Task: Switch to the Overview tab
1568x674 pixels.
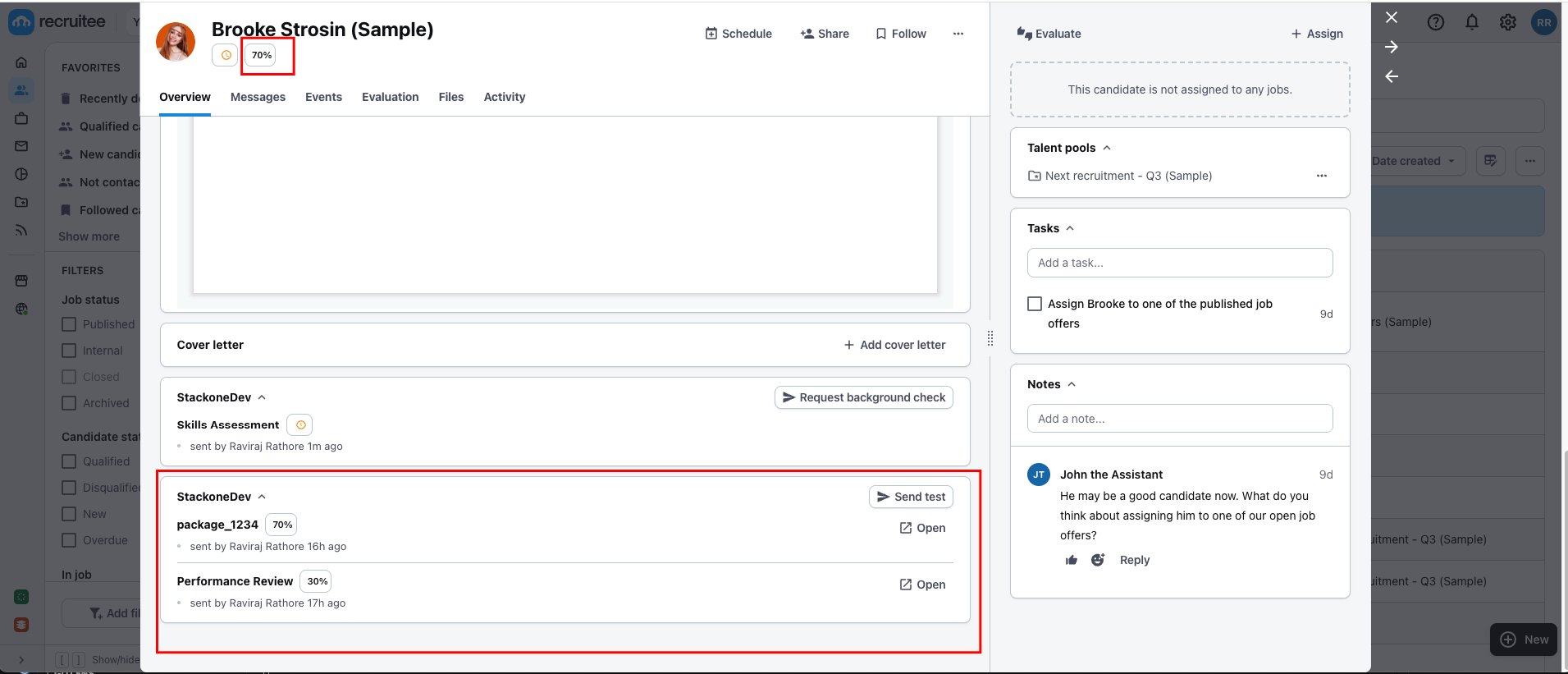Action: 185,97
